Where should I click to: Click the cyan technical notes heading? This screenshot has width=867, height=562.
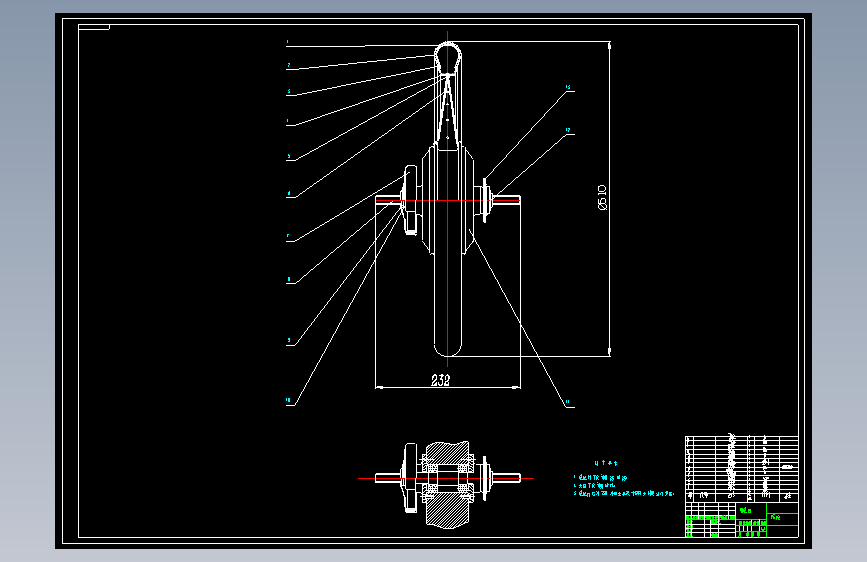point(606,464)
